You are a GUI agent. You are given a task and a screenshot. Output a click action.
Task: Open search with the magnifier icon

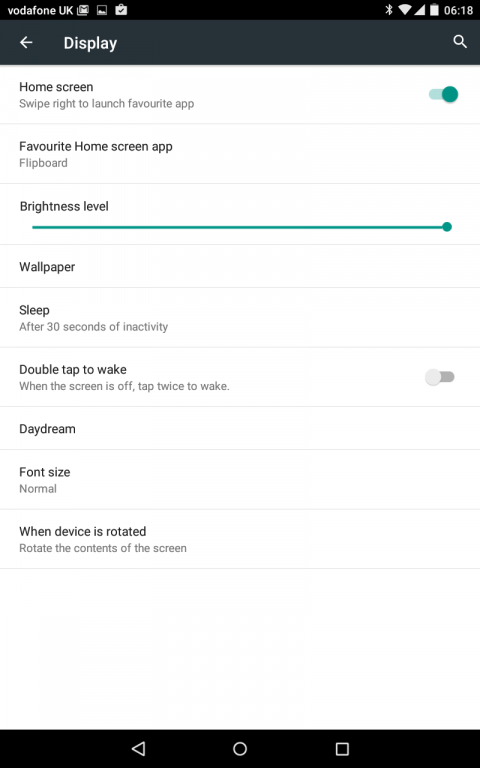pos(459,42)
